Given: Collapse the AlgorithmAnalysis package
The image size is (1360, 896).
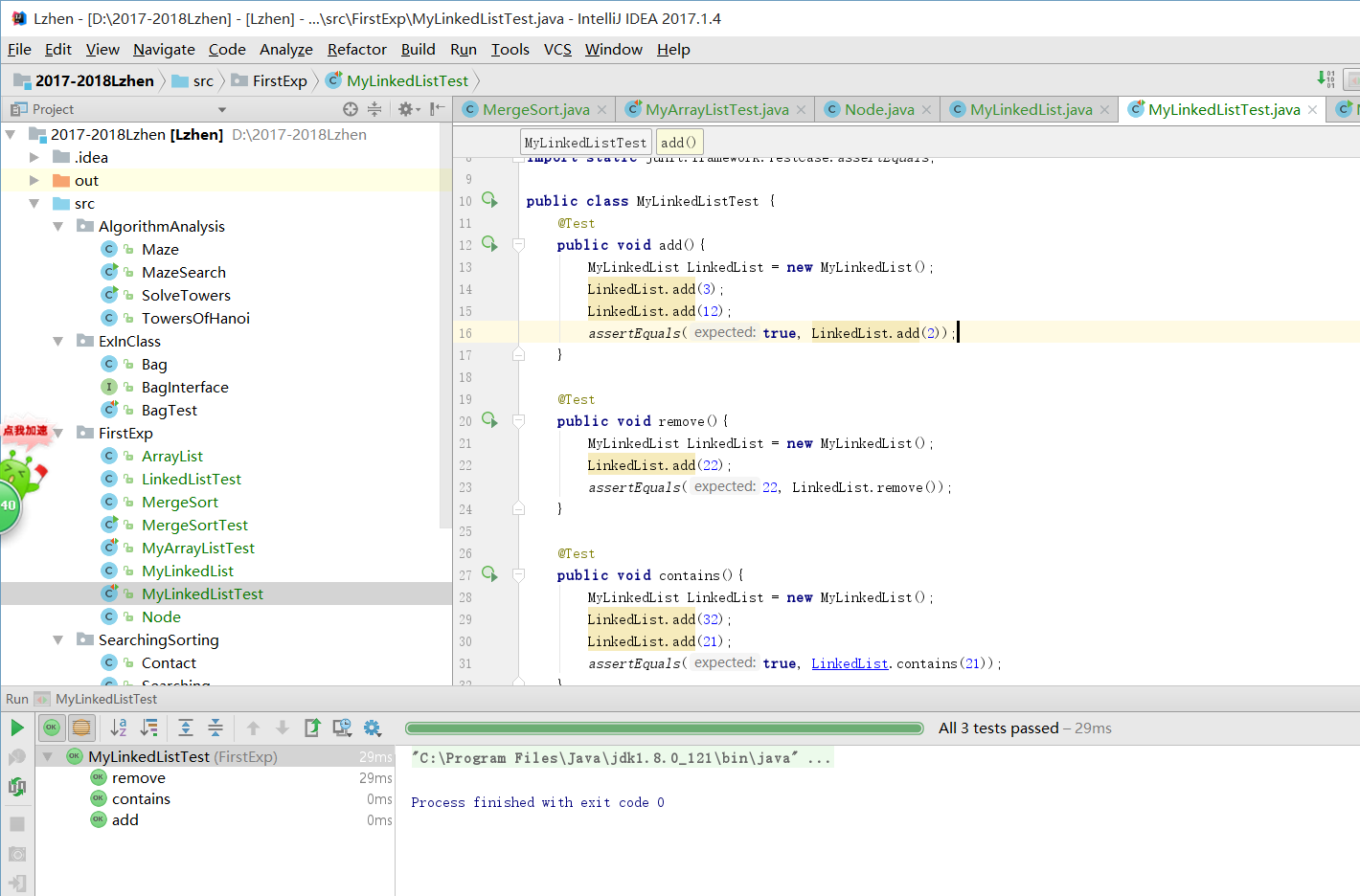Looking at the screenshot, I should pyautogui.click(x=58, y=227).
